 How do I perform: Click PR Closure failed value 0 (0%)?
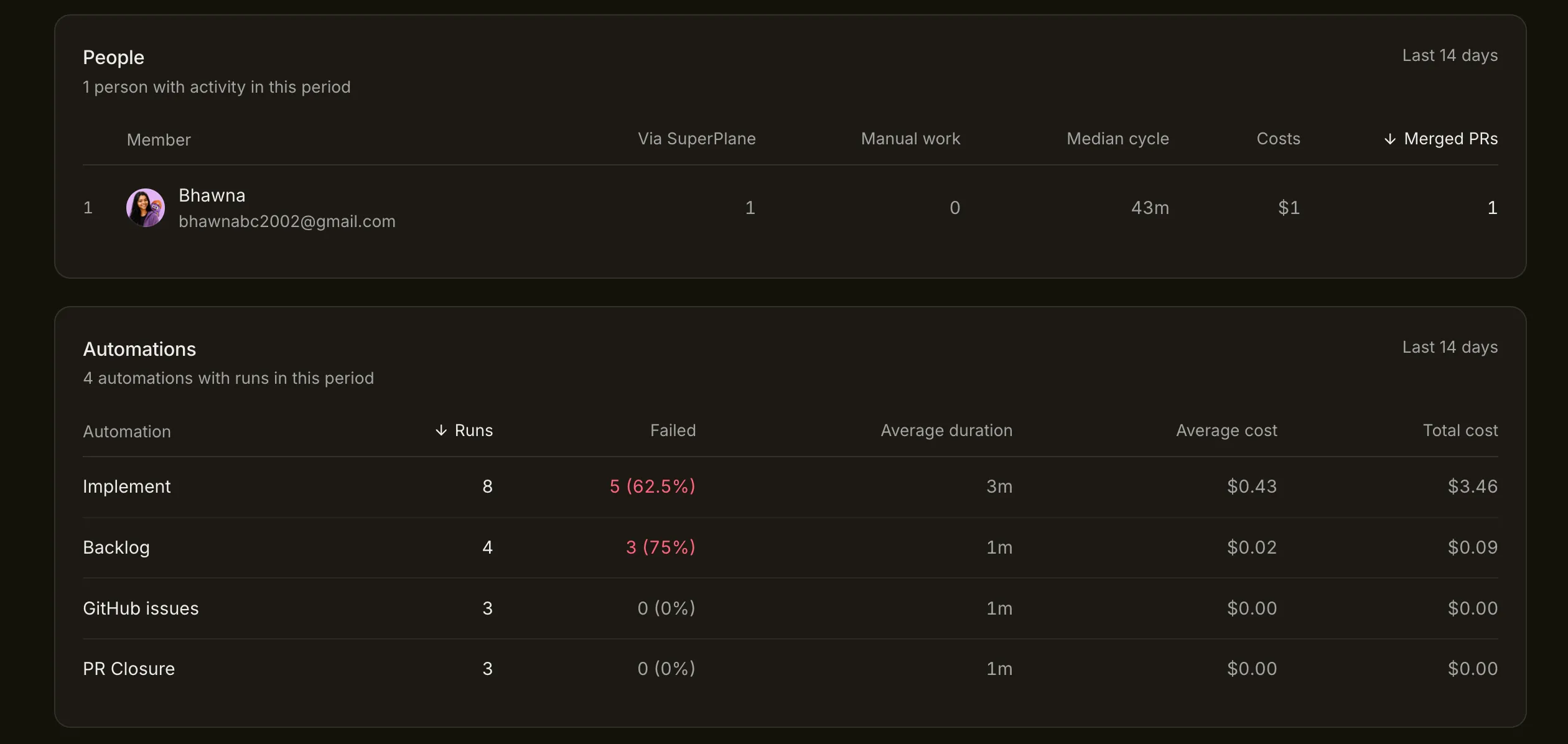[x=666, y=669]
